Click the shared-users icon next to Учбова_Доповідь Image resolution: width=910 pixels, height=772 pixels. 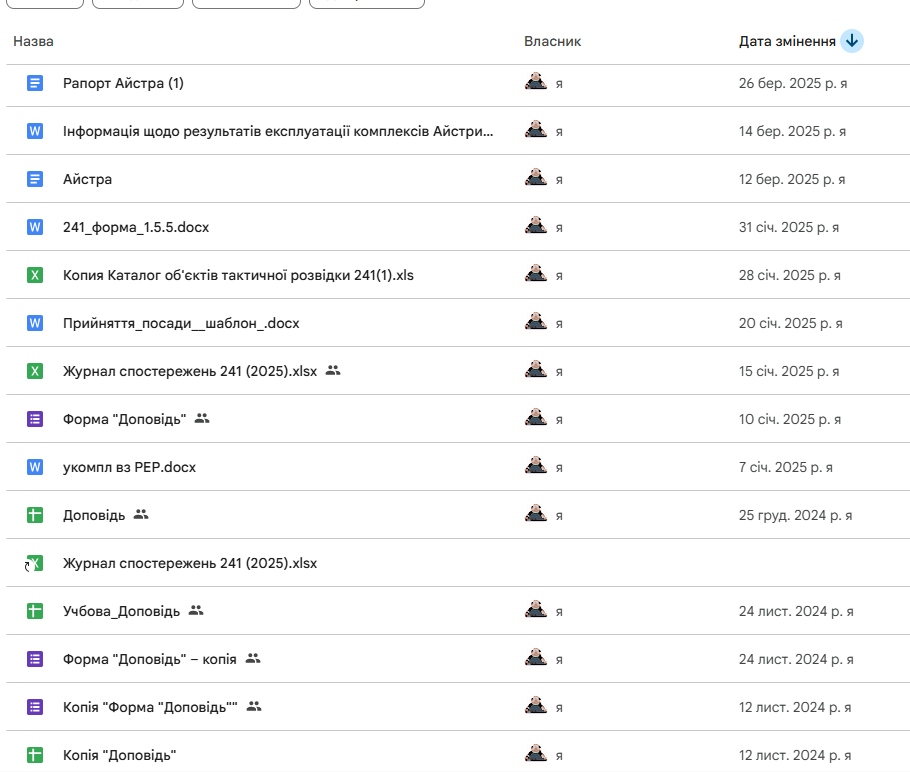click(196, 611)
